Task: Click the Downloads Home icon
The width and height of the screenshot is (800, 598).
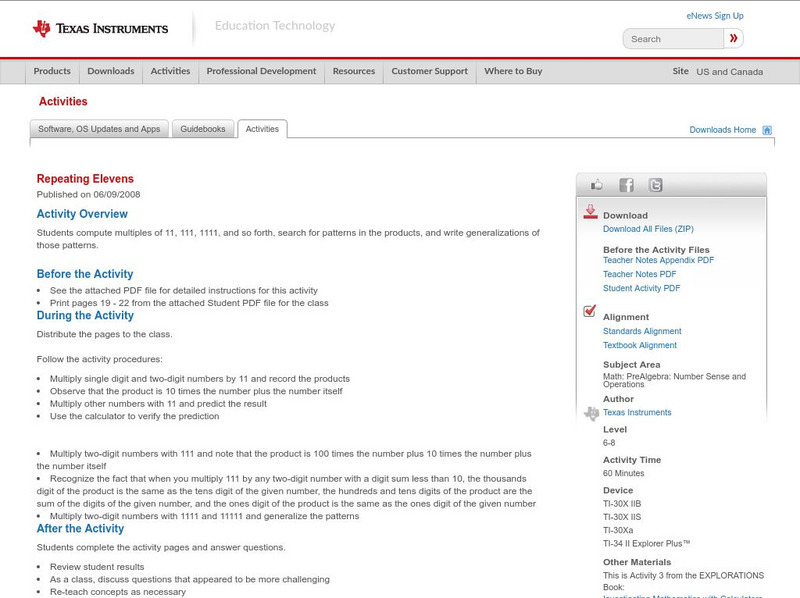Action: pyautogui.click(x=766, y=129)
